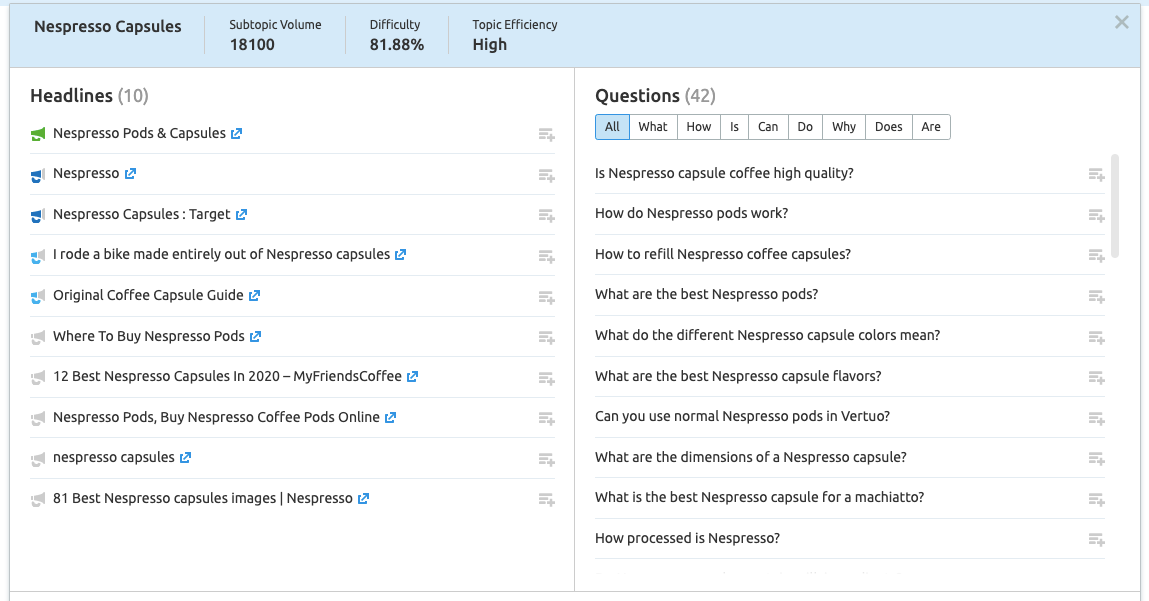
Task: Add 'How do Nespresso pods work?' question to list
Action: pyautogui.click(x=1096, y=215)
